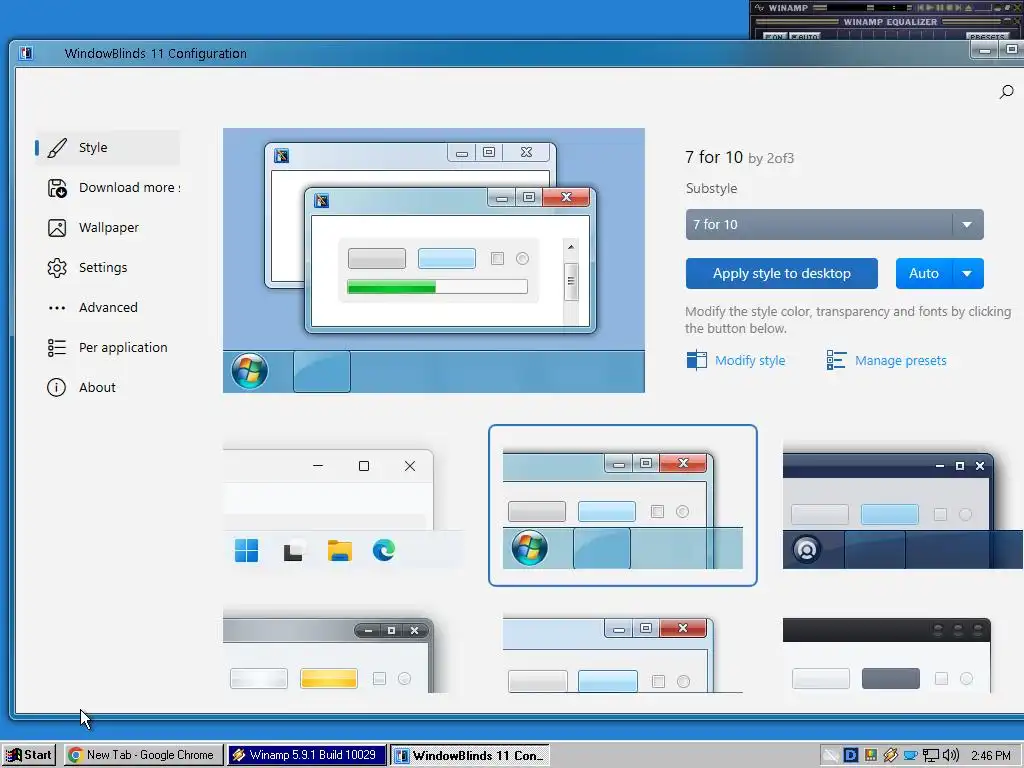Click the Winamp lightning tray icon
This screenshot has width=1024, height=768.
pyautogui.click(x=890, y=756)
